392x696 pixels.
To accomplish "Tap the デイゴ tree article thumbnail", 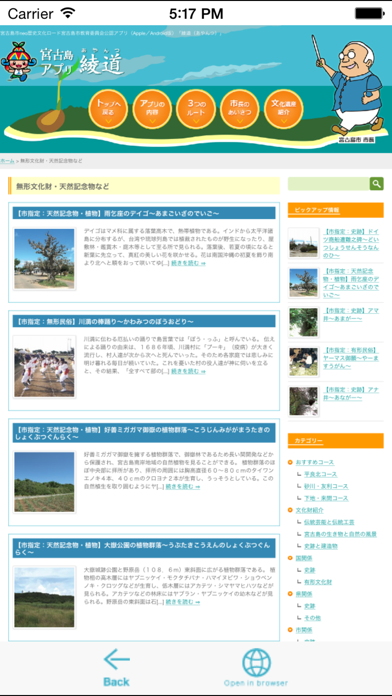I will point(44,259).
